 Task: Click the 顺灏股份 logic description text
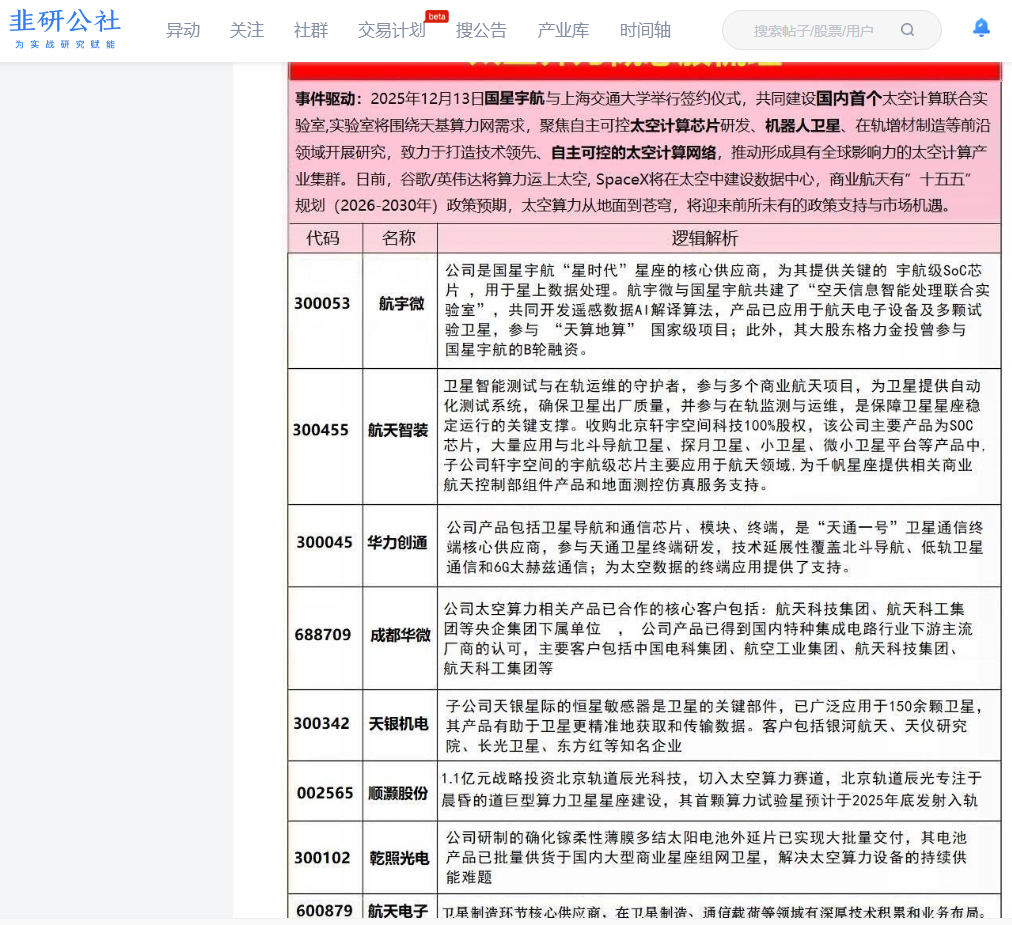[711, 789]
